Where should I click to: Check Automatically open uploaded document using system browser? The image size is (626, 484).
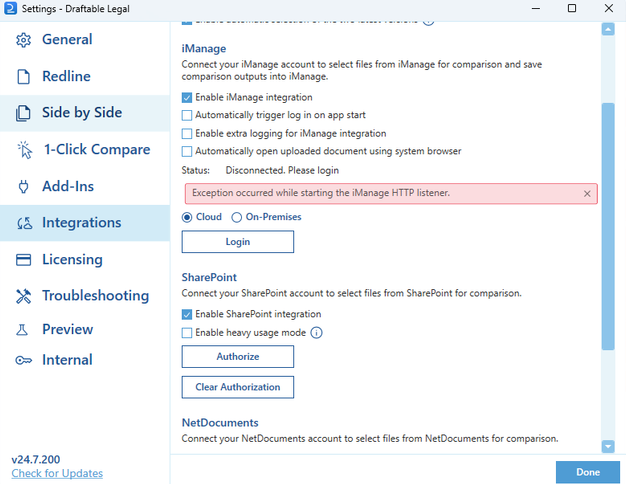186,151
